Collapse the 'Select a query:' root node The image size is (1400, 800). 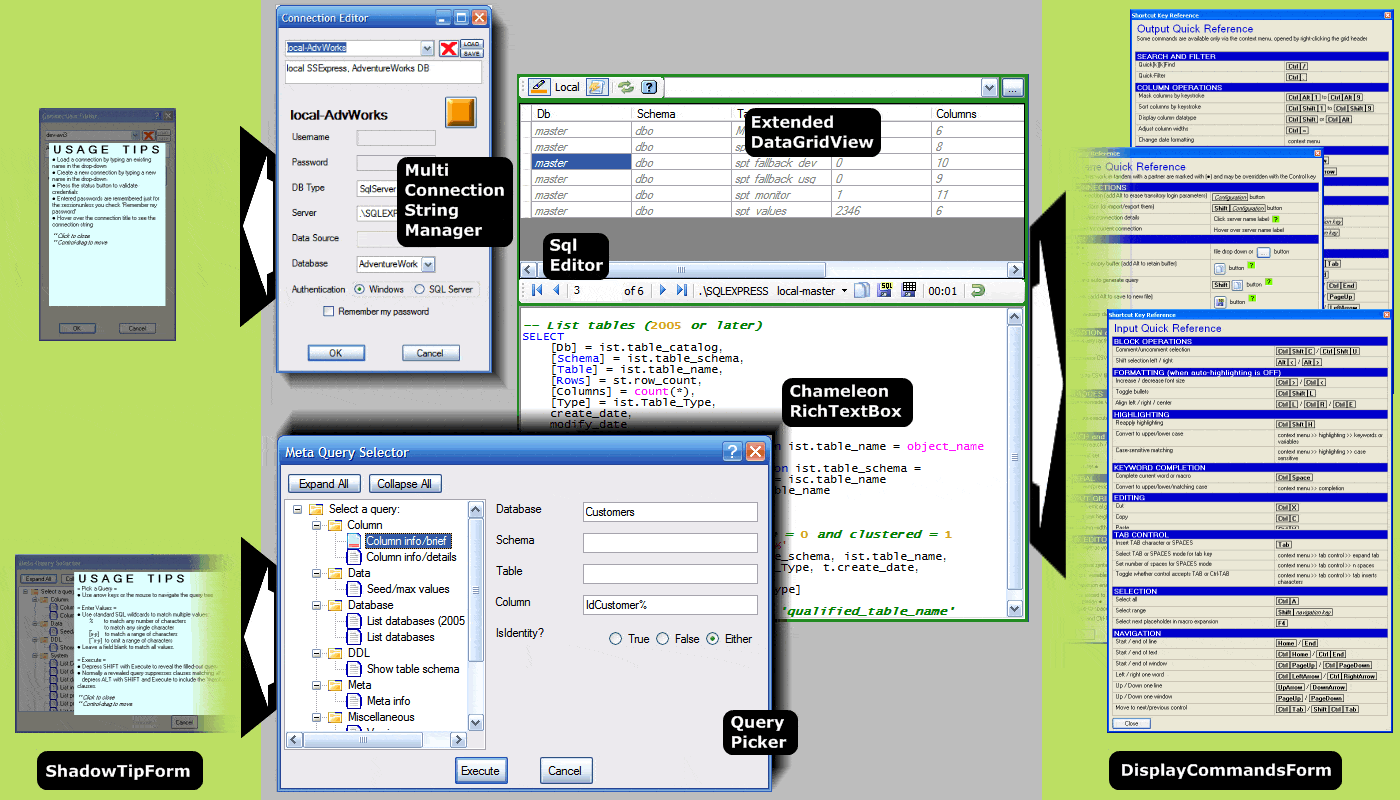pyautogui.click(x=297, y=509)
